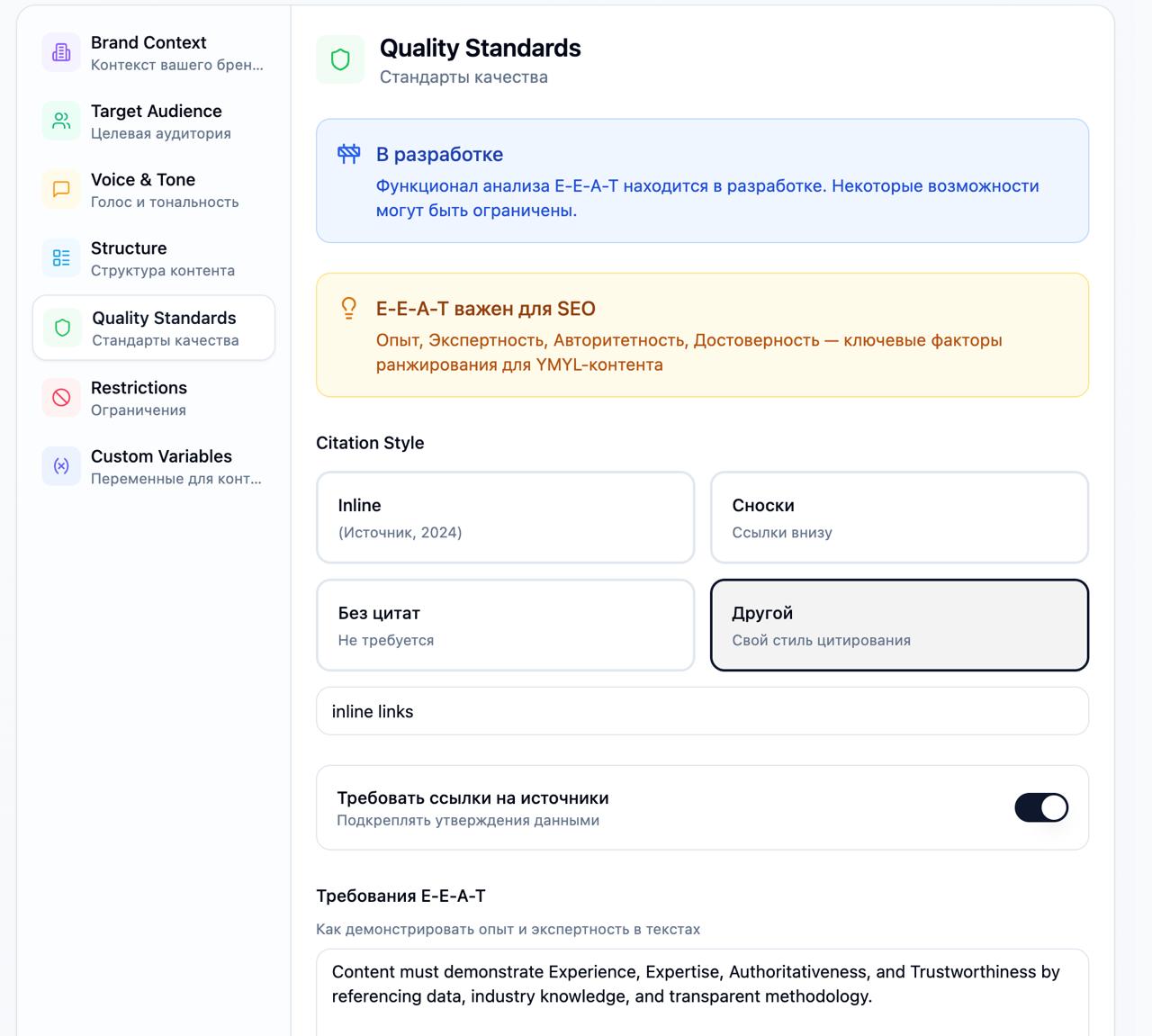The height and width of the screenshot is (1036, 1152).
Task: Click the Quality Standards sidebar shield icon
Action: (62, 328)
